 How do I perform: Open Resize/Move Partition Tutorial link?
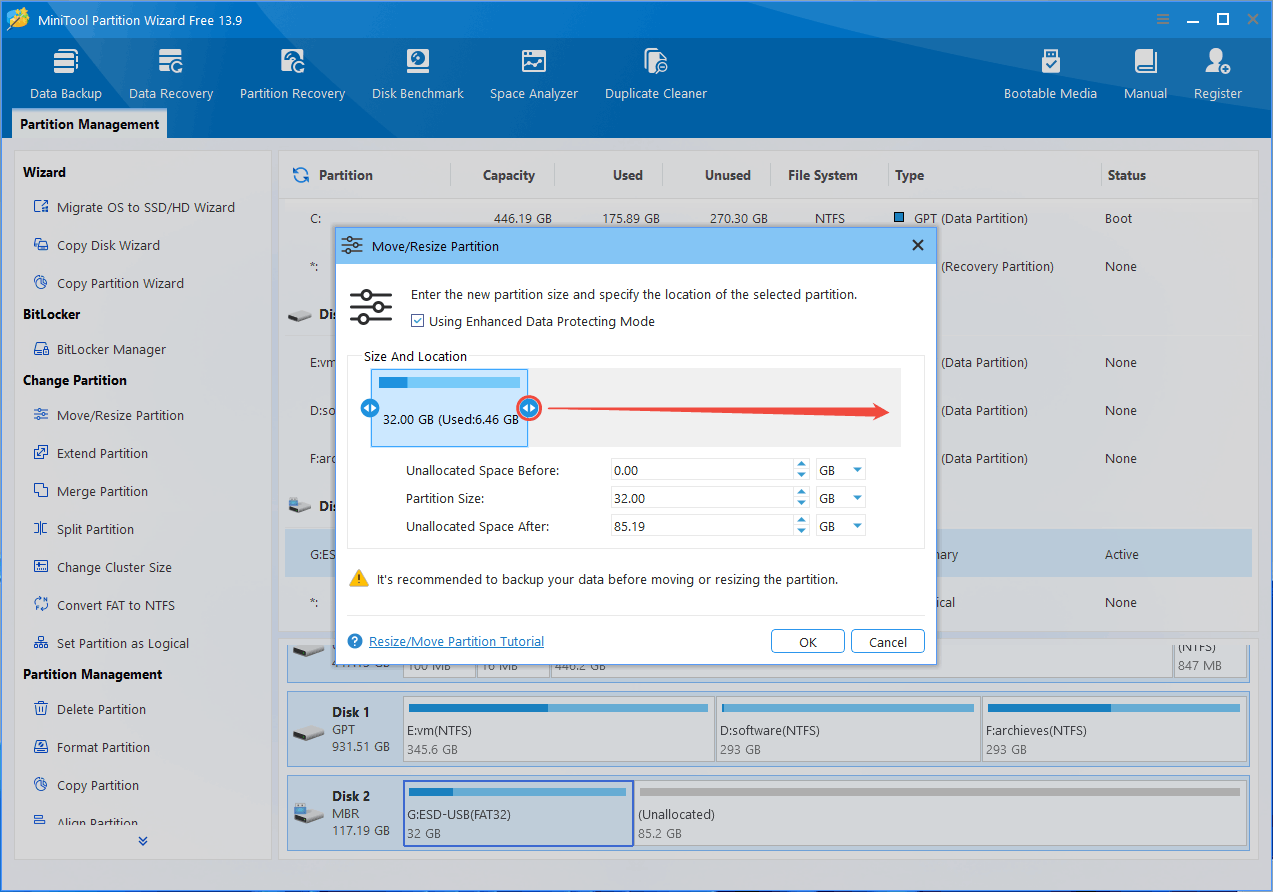point(456,641)
